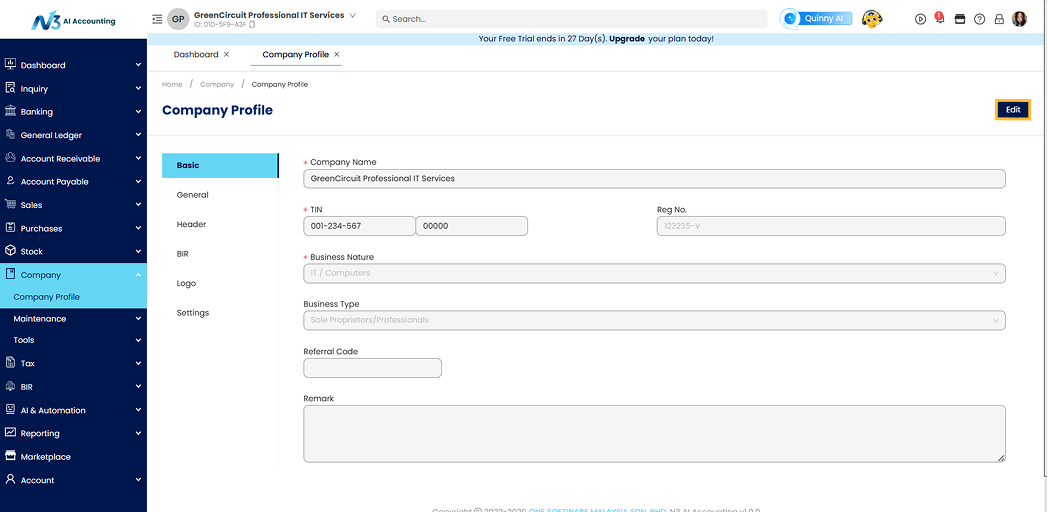Open the Business Type dropdown
Image resolution: width=1048 pixels, height=512 pixels.
(654, 320)
